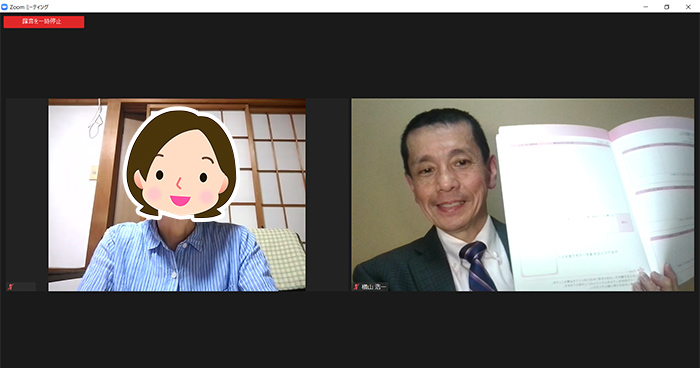Select the woman in blue striped shirt video

177,195
